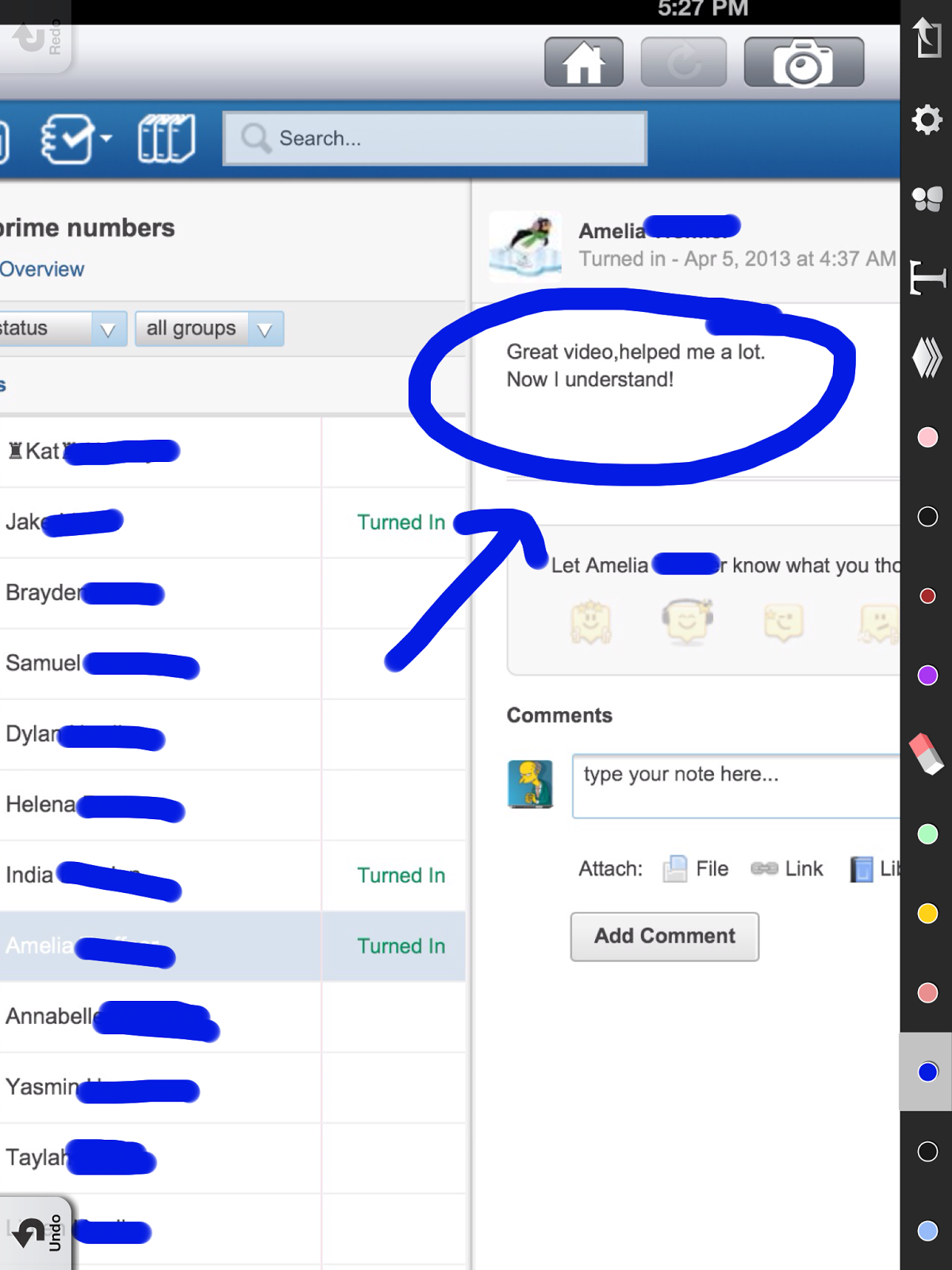Click the Add Comment button

[x=665, y=937]
